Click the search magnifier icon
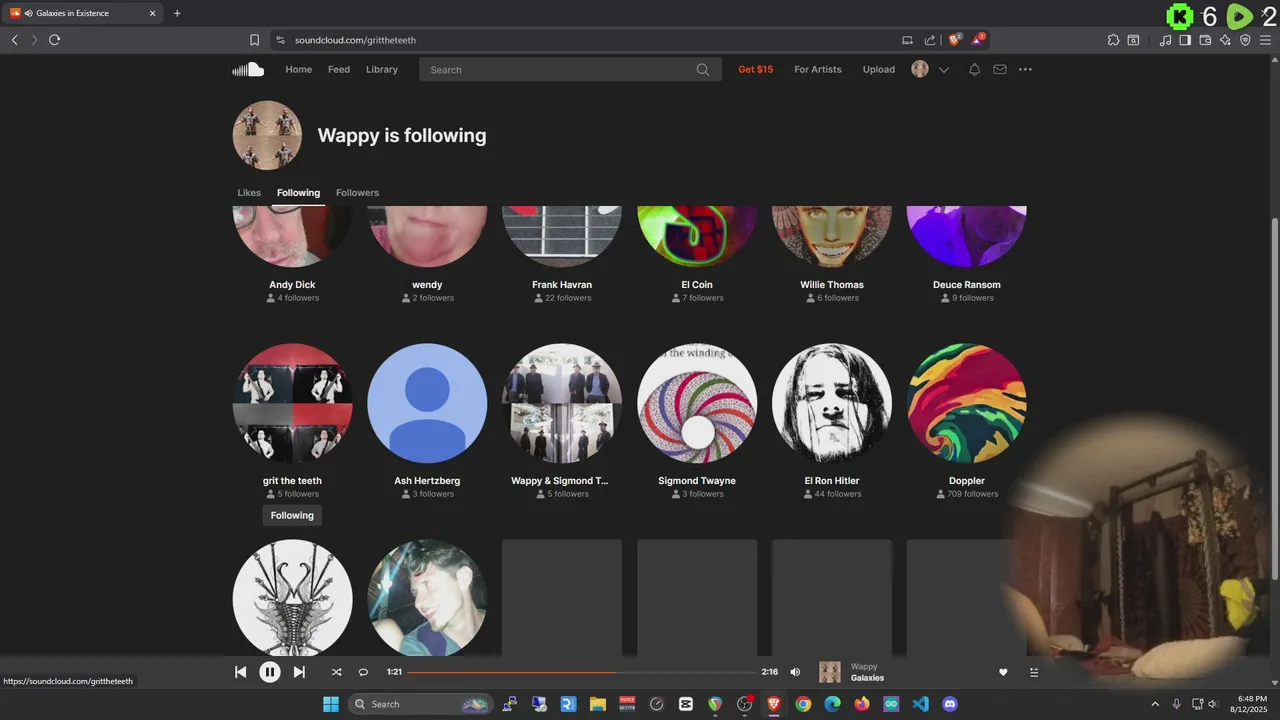 coord(703,70)
